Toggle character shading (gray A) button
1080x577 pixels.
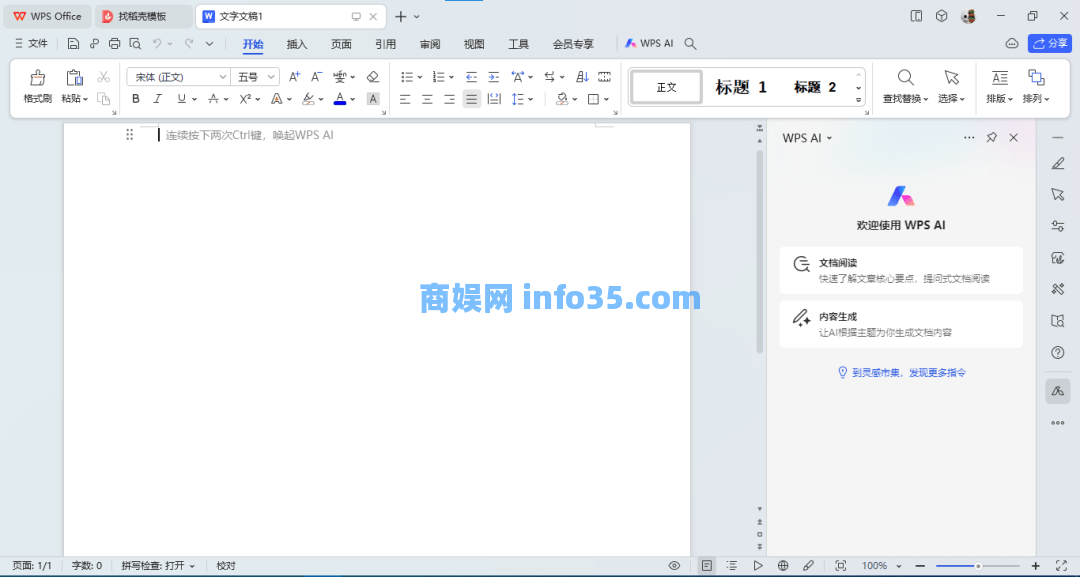[x=373, y=99]
